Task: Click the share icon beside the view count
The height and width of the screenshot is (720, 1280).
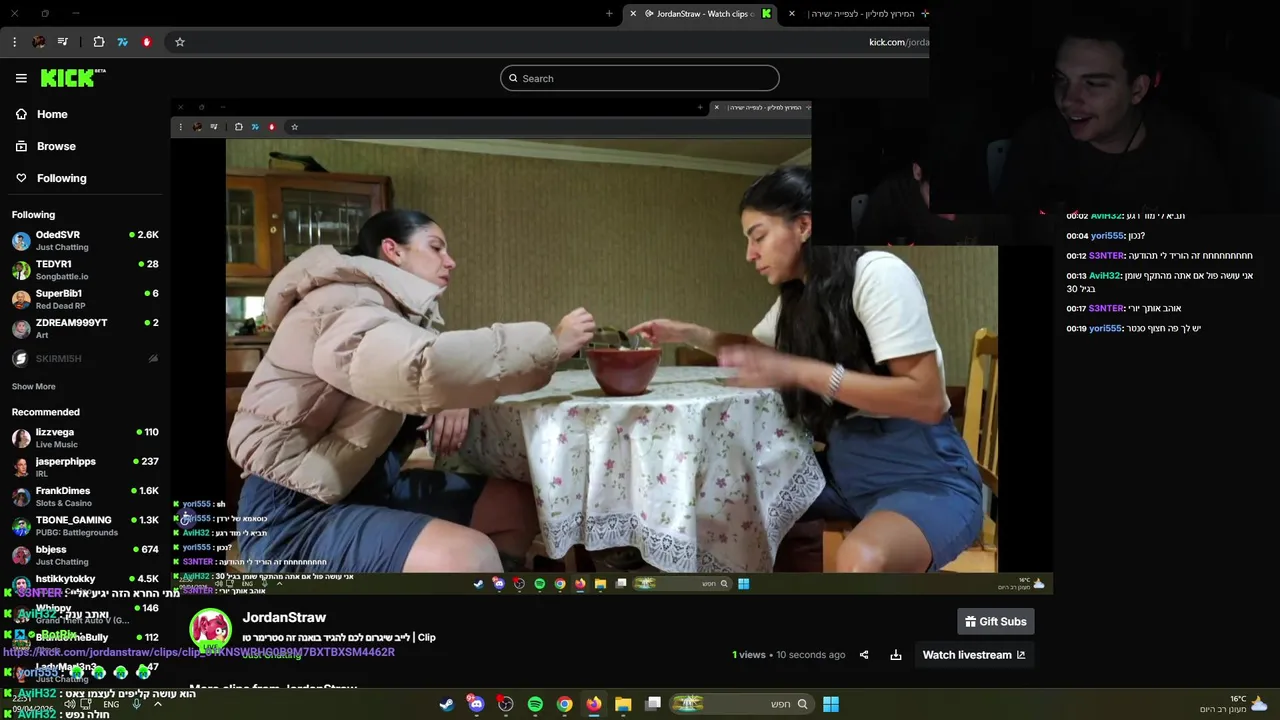Action: 864,655
